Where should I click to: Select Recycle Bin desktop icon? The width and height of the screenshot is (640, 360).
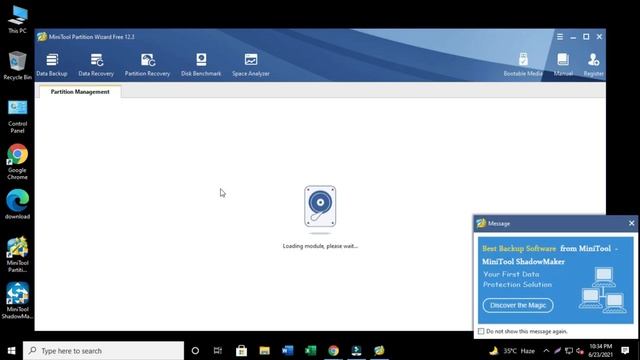[x=17, y=65]
